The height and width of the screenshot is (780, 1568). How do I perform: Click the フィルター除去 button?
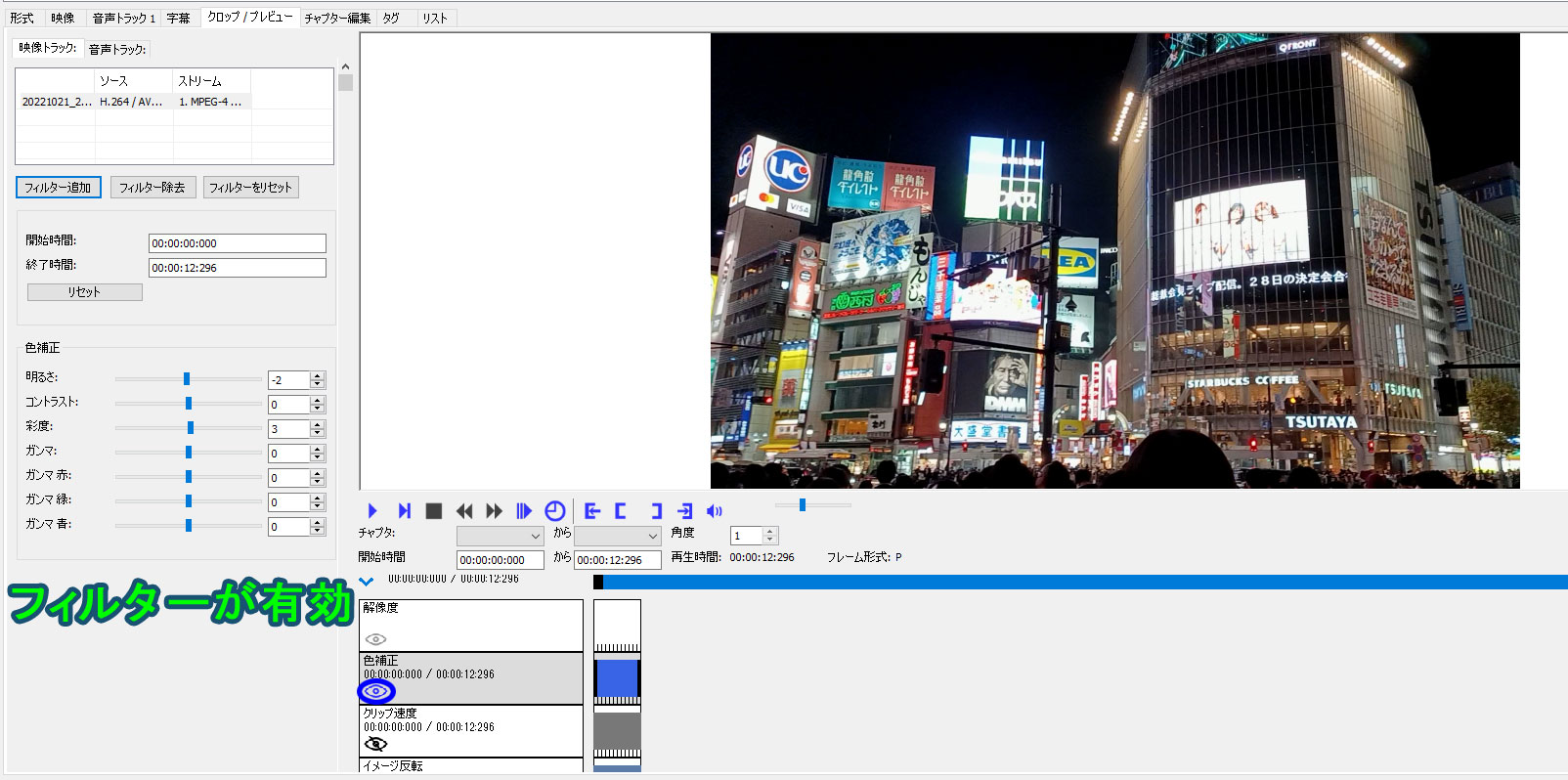point(152,187)
